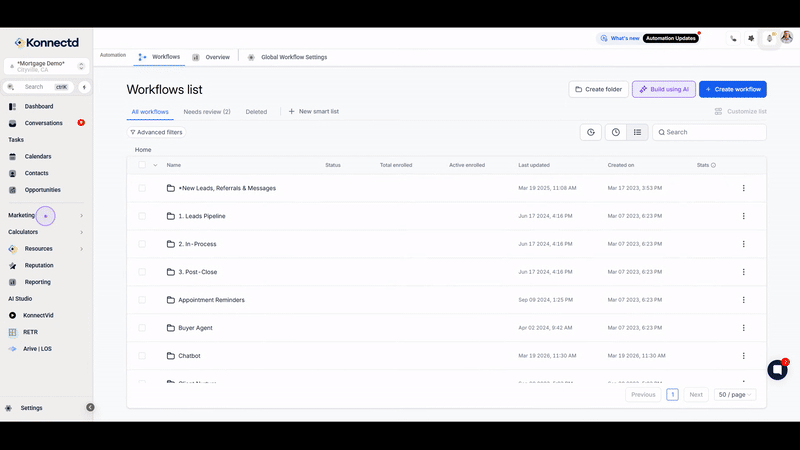The height and width of the screenshot is (450, 800).
Task: Go to page 1 in pagination
Action: click(x=672, y=395)
